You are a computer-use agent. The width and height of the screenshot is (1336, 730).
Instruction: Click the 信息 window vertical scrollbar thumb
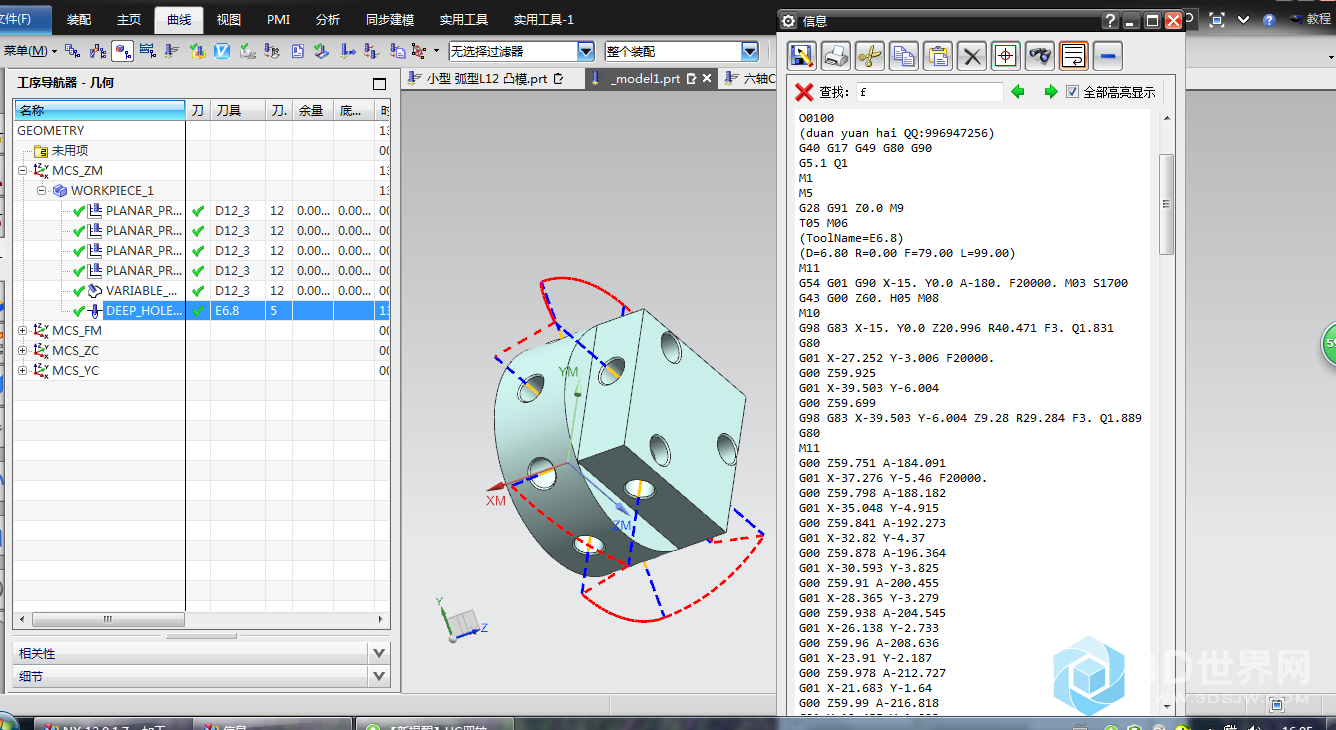coord(1166,205)
